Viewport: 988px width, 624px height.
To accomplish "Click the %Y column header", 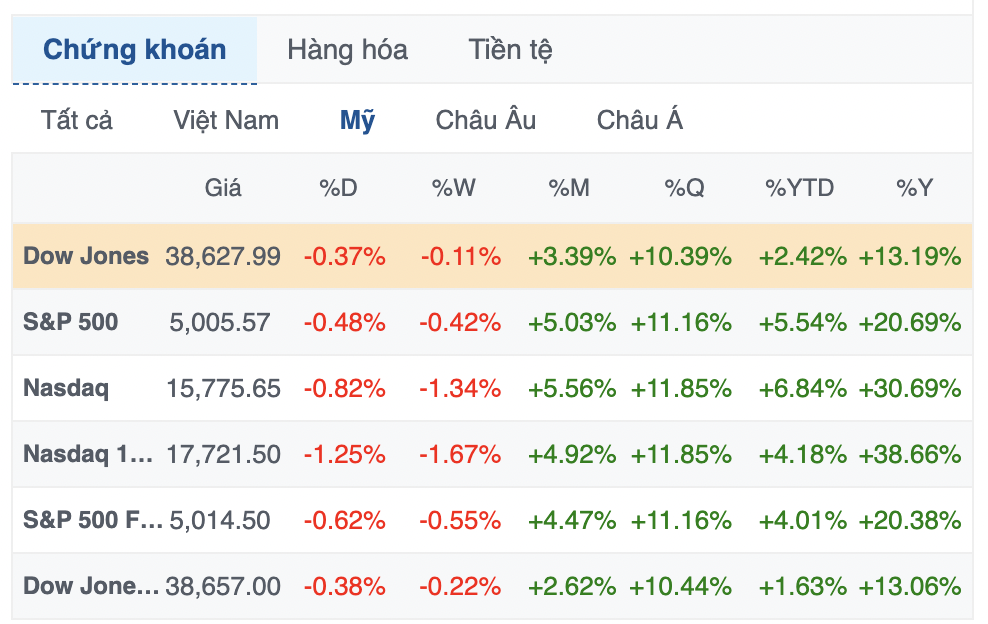I will coord(914,187).
